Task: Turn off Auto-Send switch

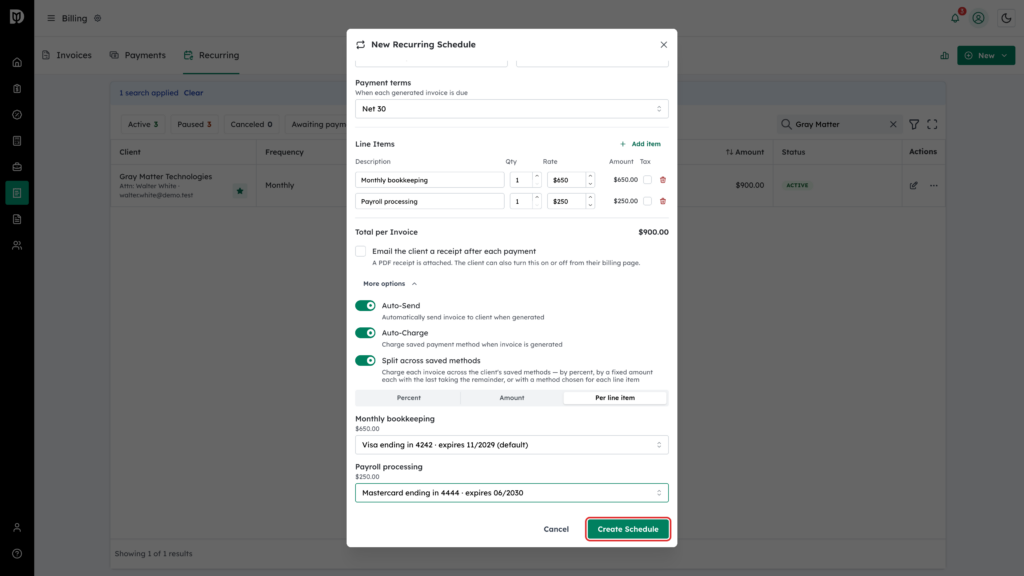Action: [x=365, y=306]
